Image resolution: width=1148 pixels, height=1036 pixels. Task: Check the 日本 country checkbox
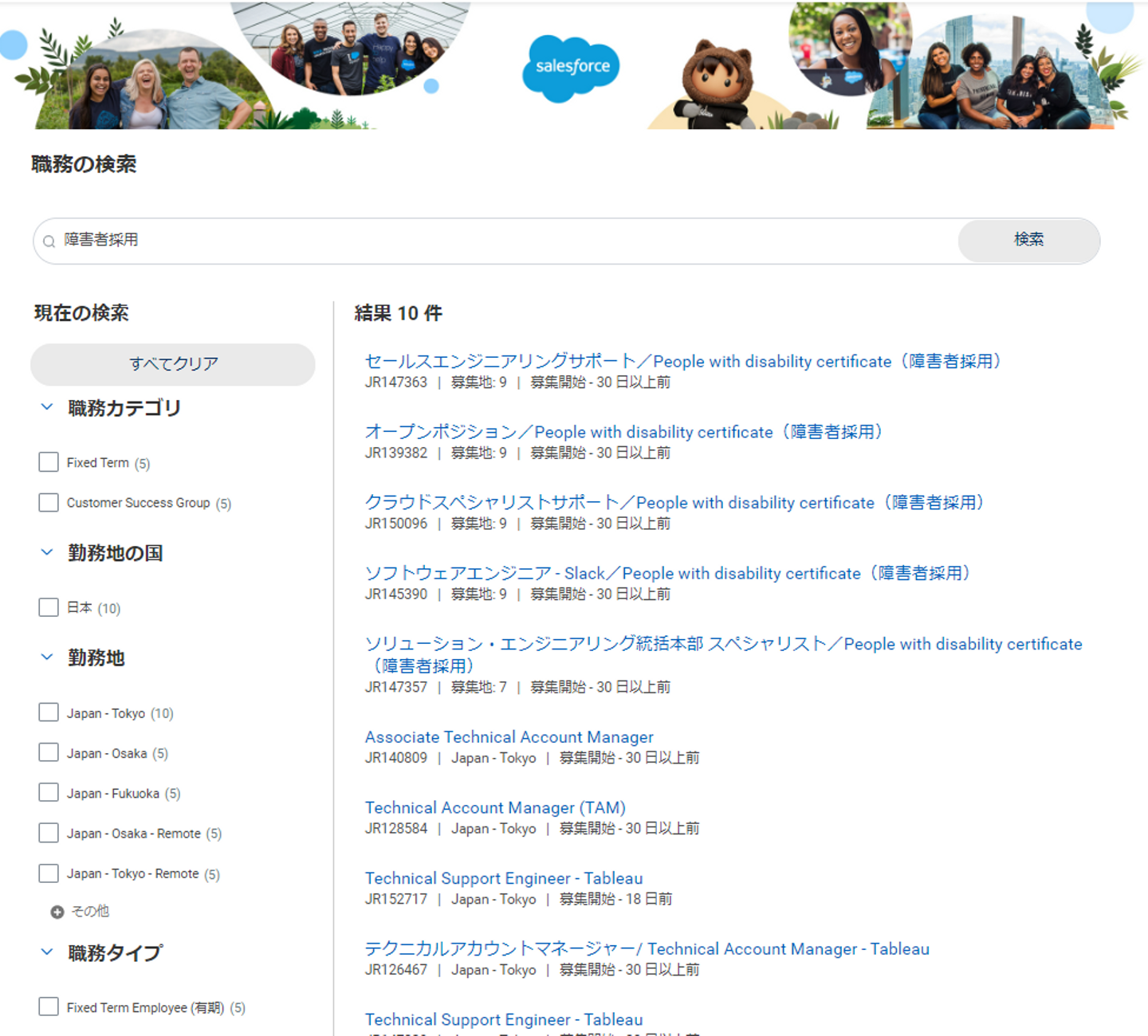(49, 607)
